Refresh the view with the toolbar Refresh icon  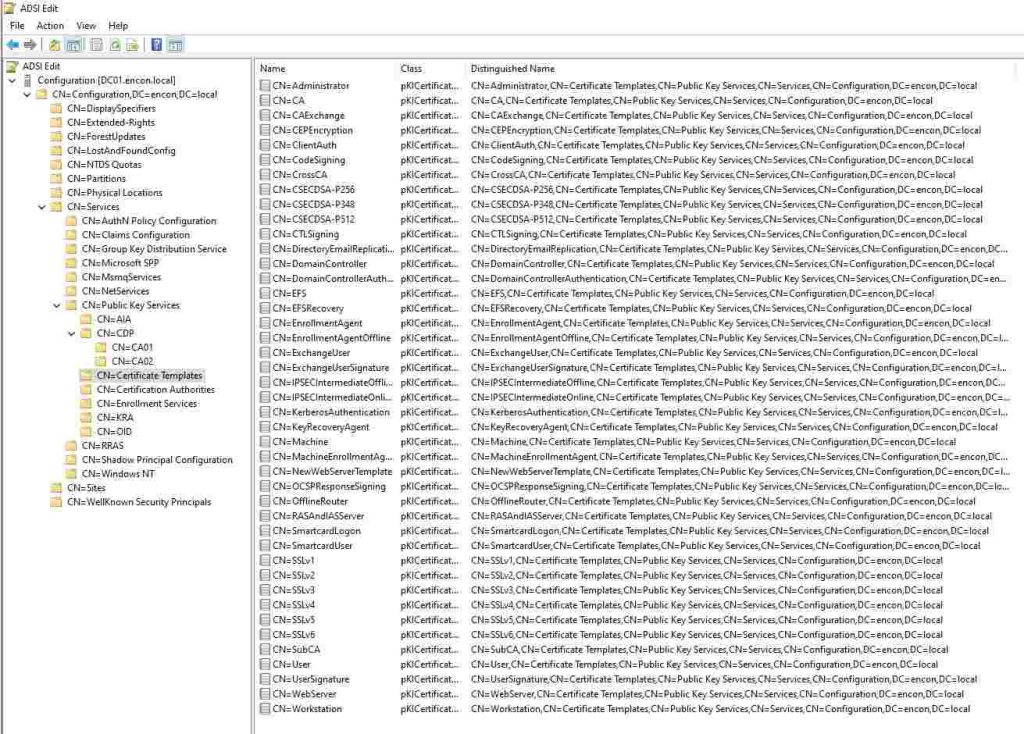click(115, 45)
